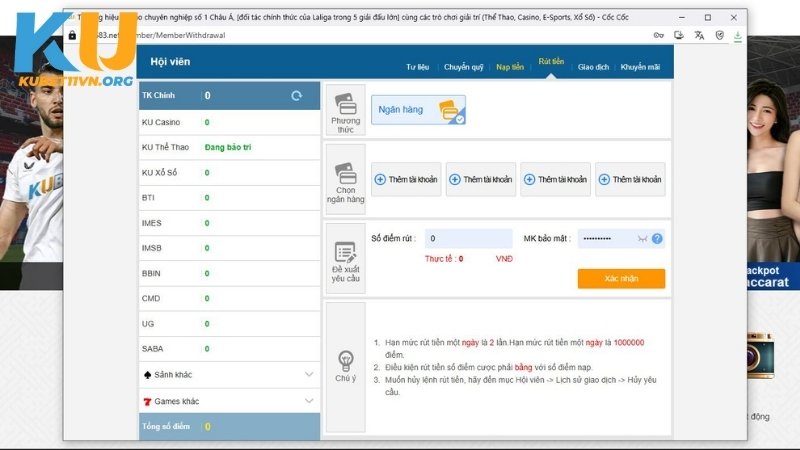Click the shield protection icon in address bar

pyautogui.click(x=719, y=35)
